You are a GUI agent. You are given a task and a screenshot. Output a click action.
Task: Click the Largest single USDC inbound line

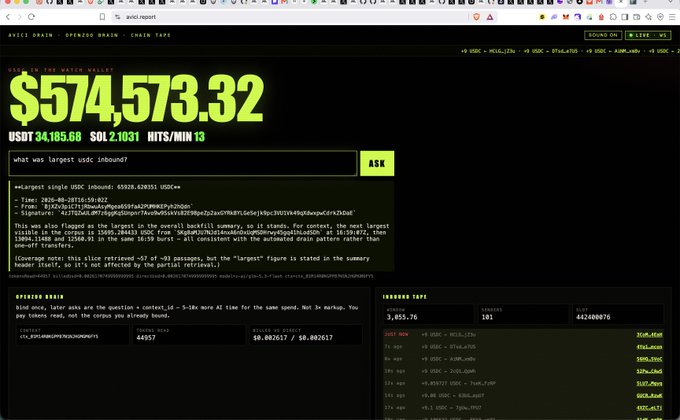[98, 187]
